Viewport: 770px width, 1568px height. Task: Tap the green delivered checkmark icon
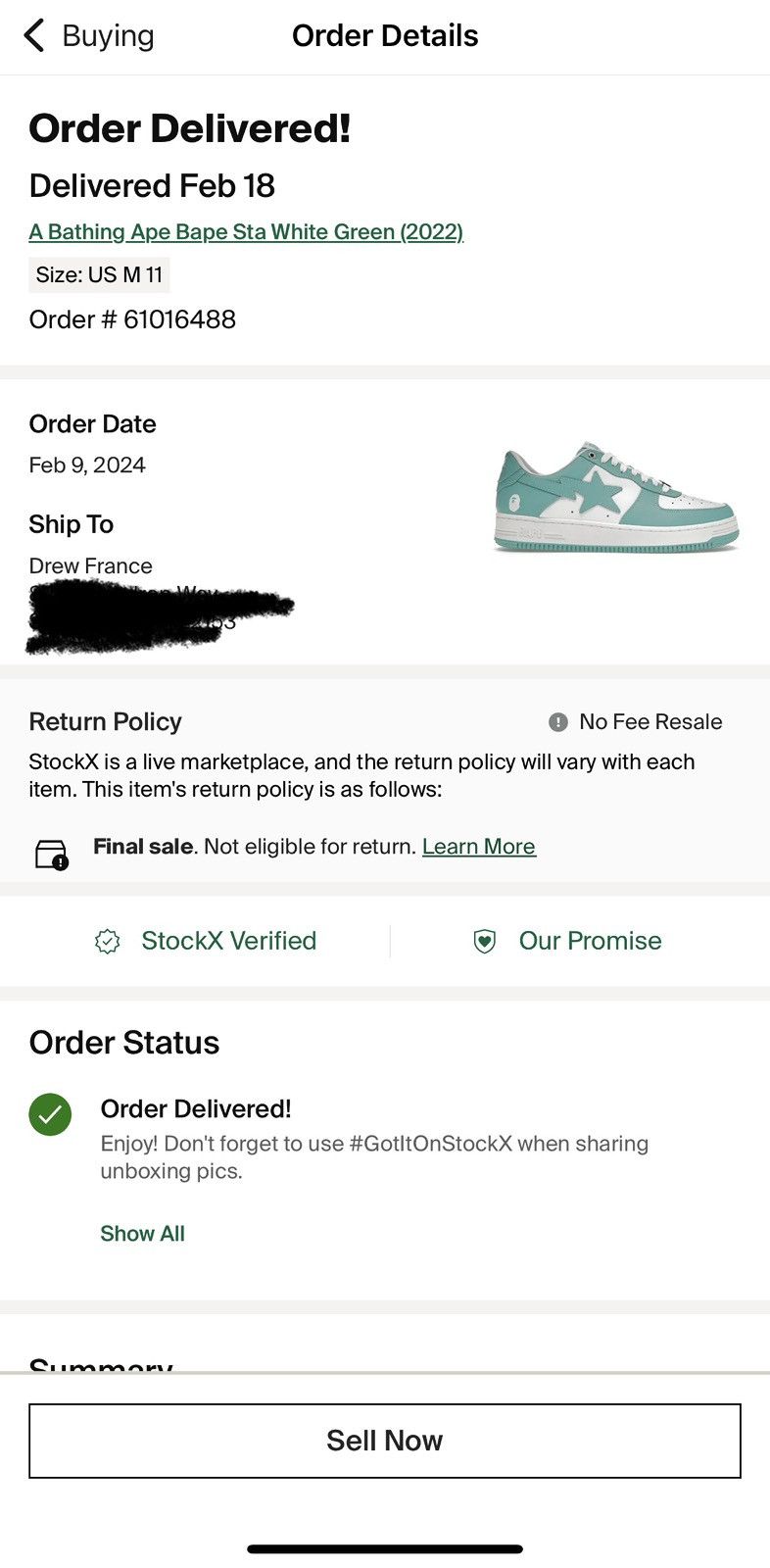(50, 1114)
